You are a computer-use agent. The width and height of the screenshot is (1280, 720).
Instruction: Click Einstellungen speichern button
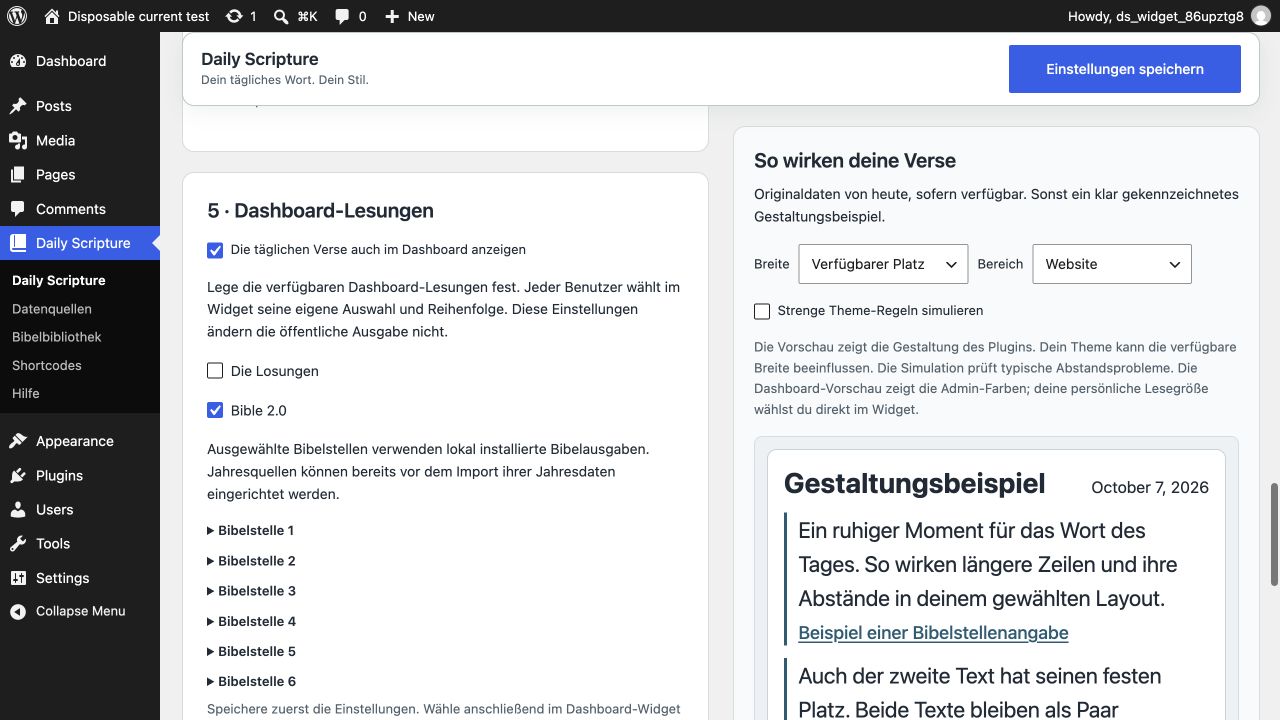[x=1125, y=69]
